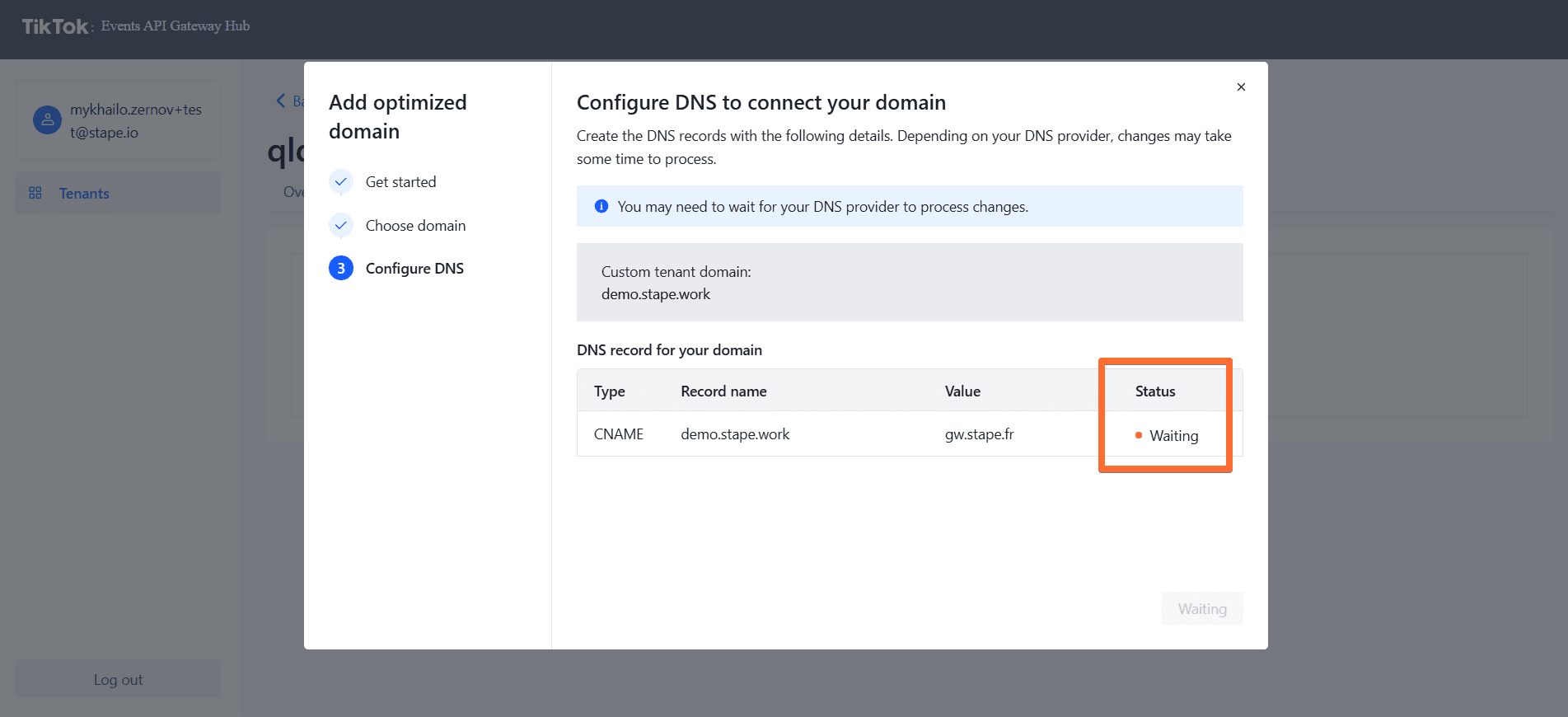The width and height of the screenshot is (1568, 717).
Task: Go to the Get started step
Action: pyautogui.click(x=401, y=182)
